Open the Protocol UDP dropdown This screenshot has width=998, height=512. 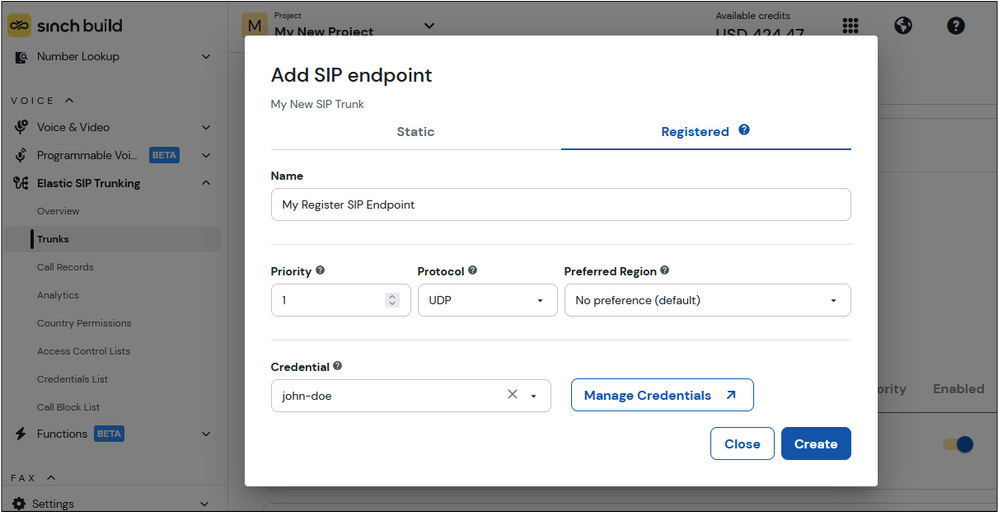[488, 300]
